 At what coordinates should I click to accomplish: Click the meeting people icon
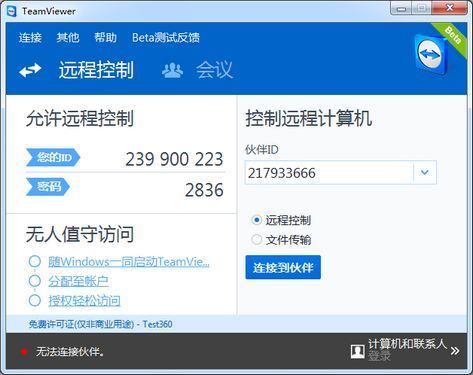click(x=172, y=70)
